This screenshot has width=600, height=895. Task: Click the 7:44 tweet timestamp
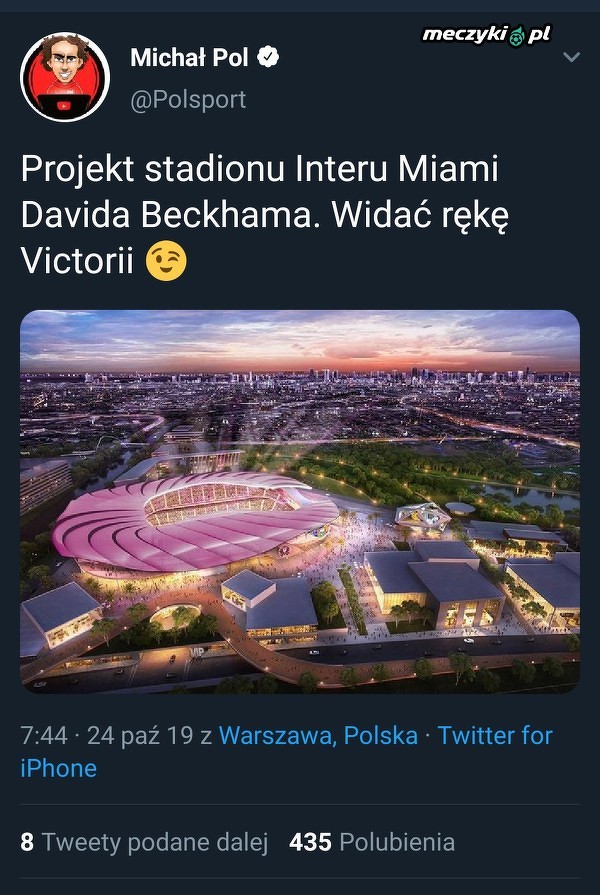44,735
